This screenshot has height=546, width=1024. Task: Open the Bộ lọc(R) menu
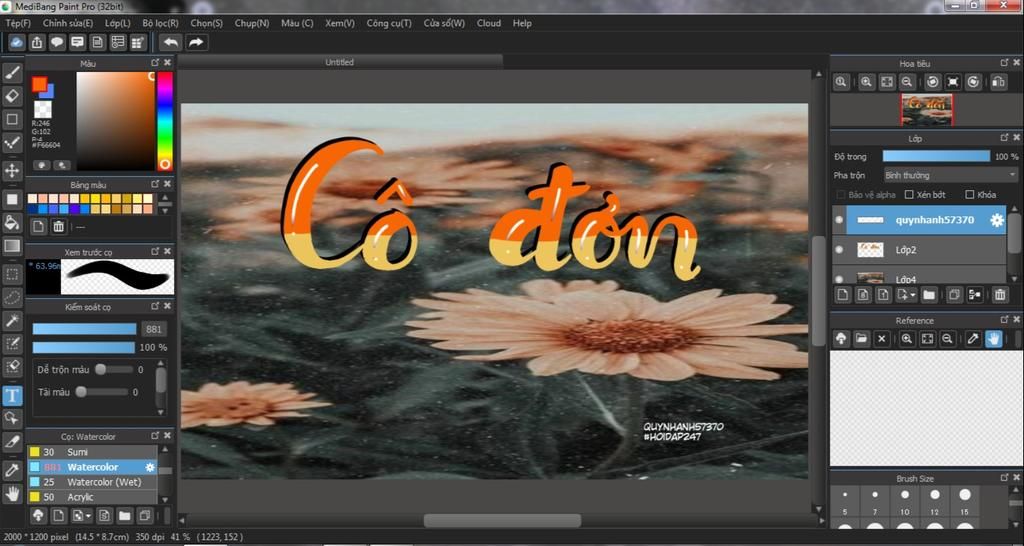tap(161, 23)
